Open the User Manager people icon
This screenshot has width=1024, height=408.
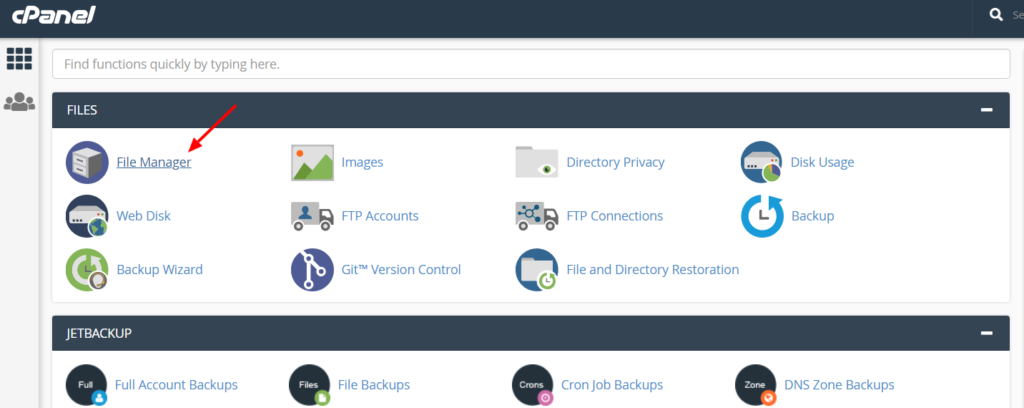(x=19, y=102)
